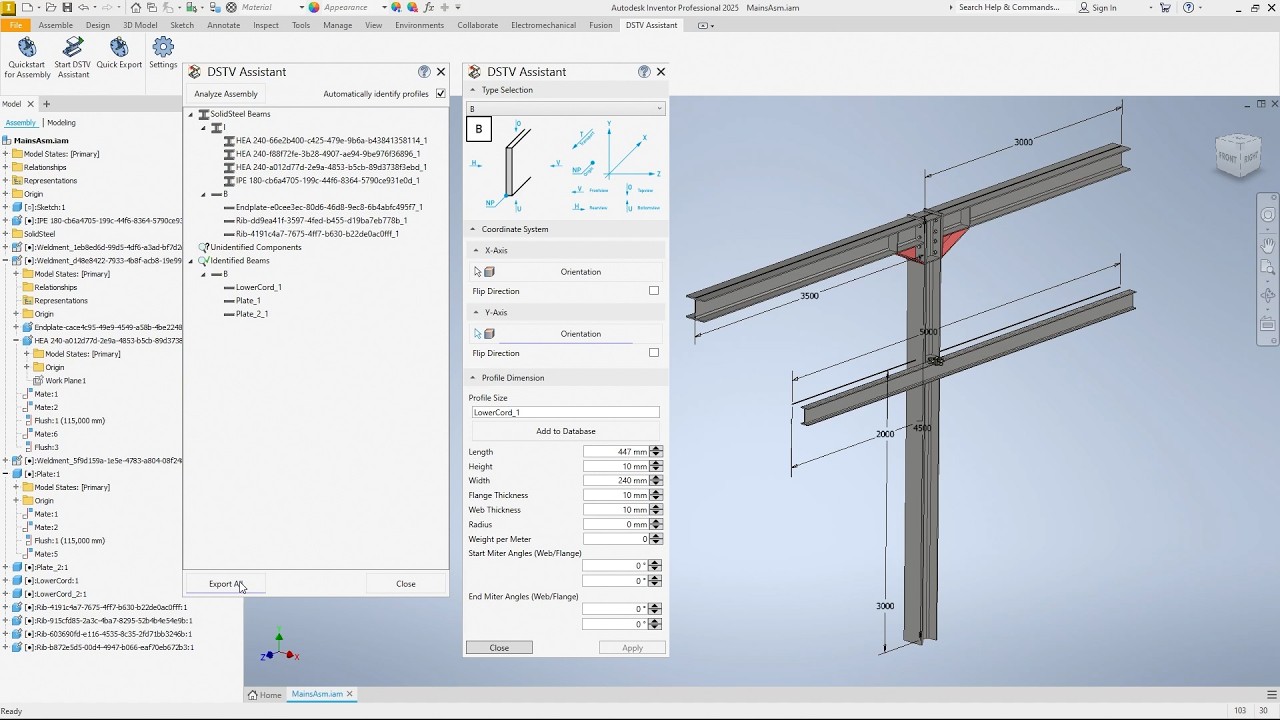Toggle Automatically identify profiles checkbox
1280x720 pixels.
pyautogui.click(x=441, y=94)
